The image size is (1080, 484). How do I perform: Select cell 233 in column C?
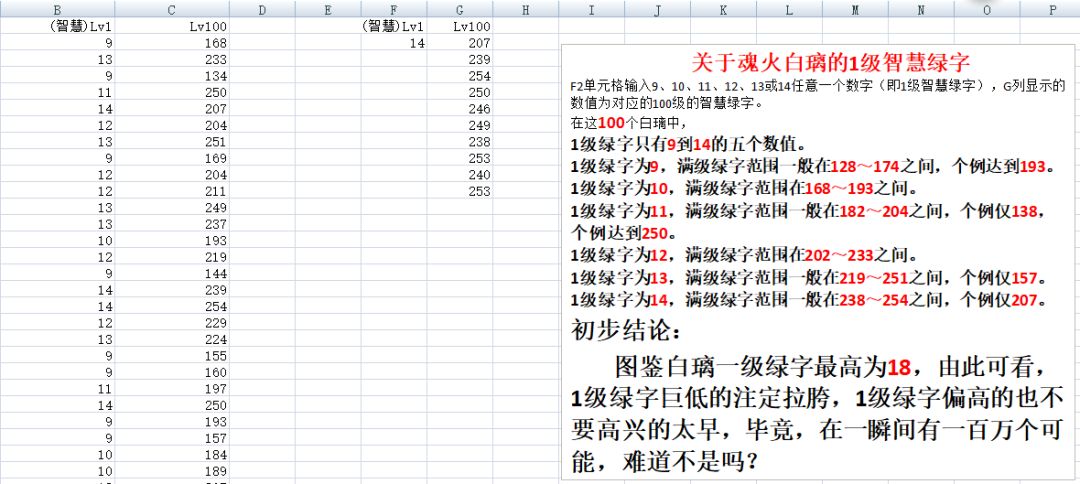[x=172, y=59]
